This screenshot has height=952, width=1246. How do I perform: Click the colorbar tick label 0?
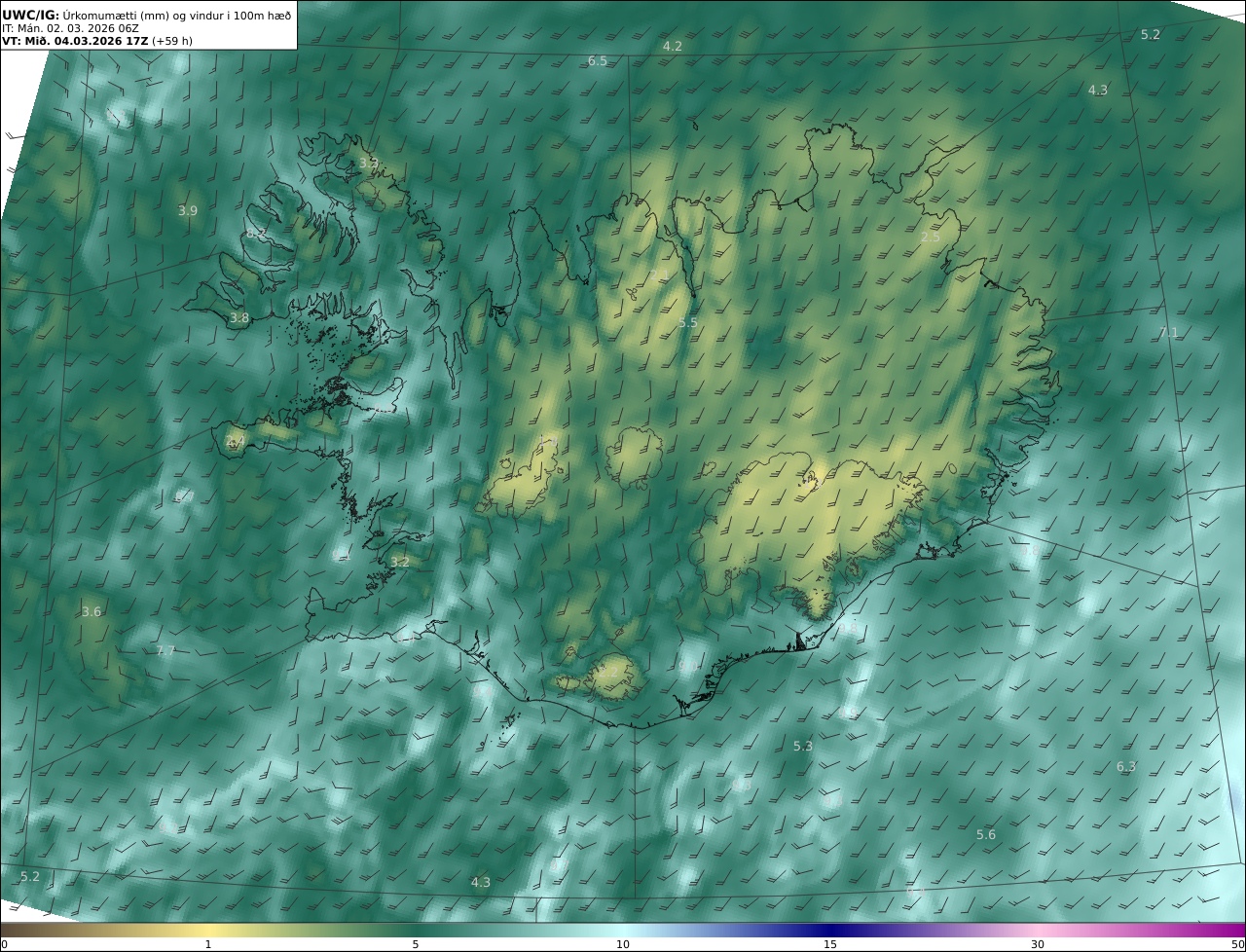coord(4,944)
